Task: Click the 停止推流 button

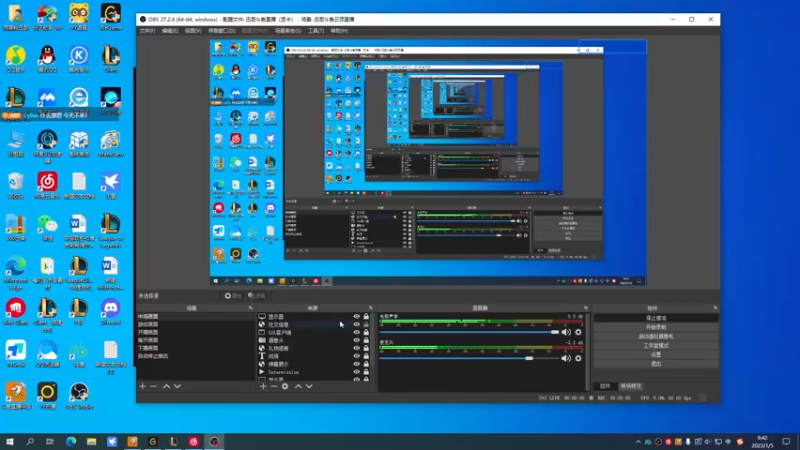Action: [656, 318]
